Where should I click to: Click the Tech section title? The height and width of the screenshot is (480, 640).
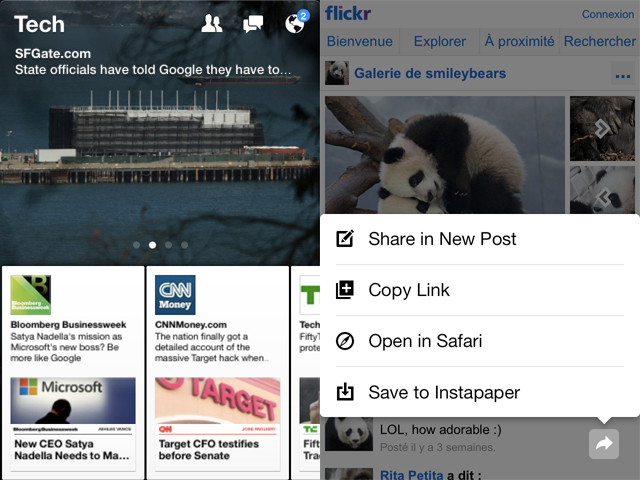coord(40,24)
